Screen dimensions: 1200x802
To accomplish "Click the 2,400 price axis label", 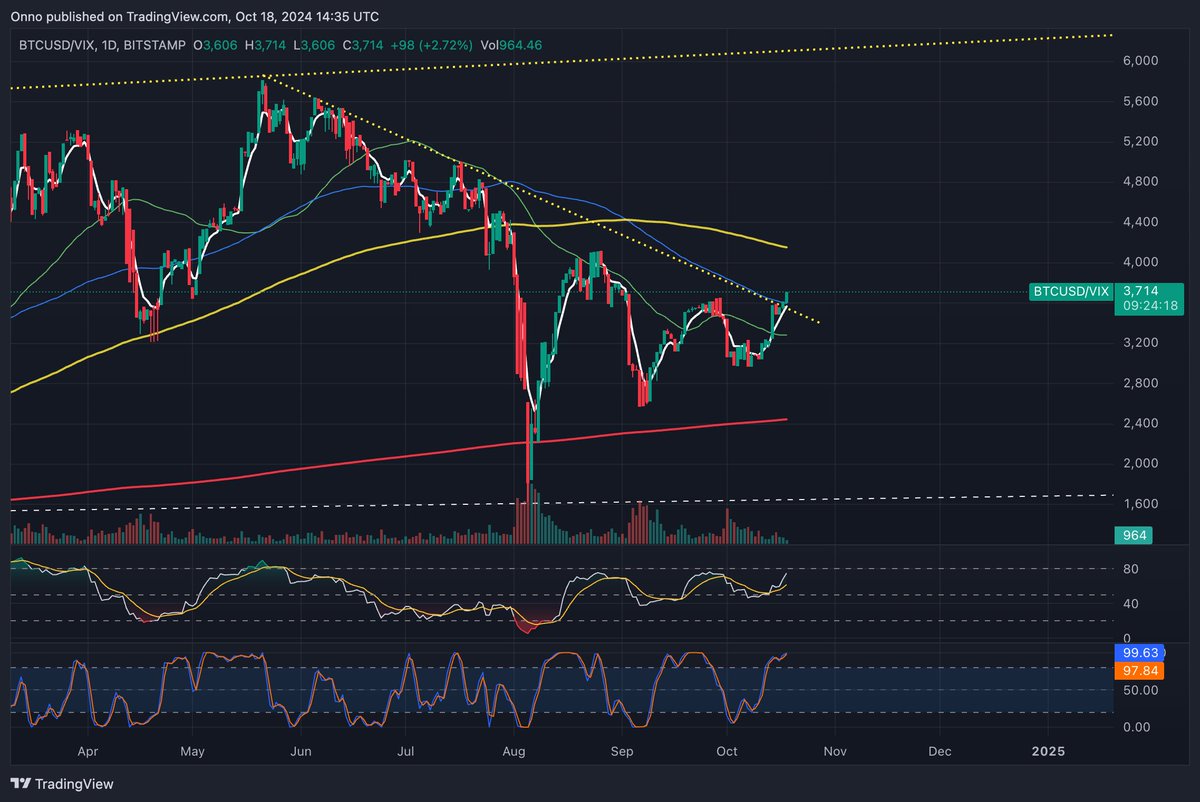I will tap(1141, 423).
